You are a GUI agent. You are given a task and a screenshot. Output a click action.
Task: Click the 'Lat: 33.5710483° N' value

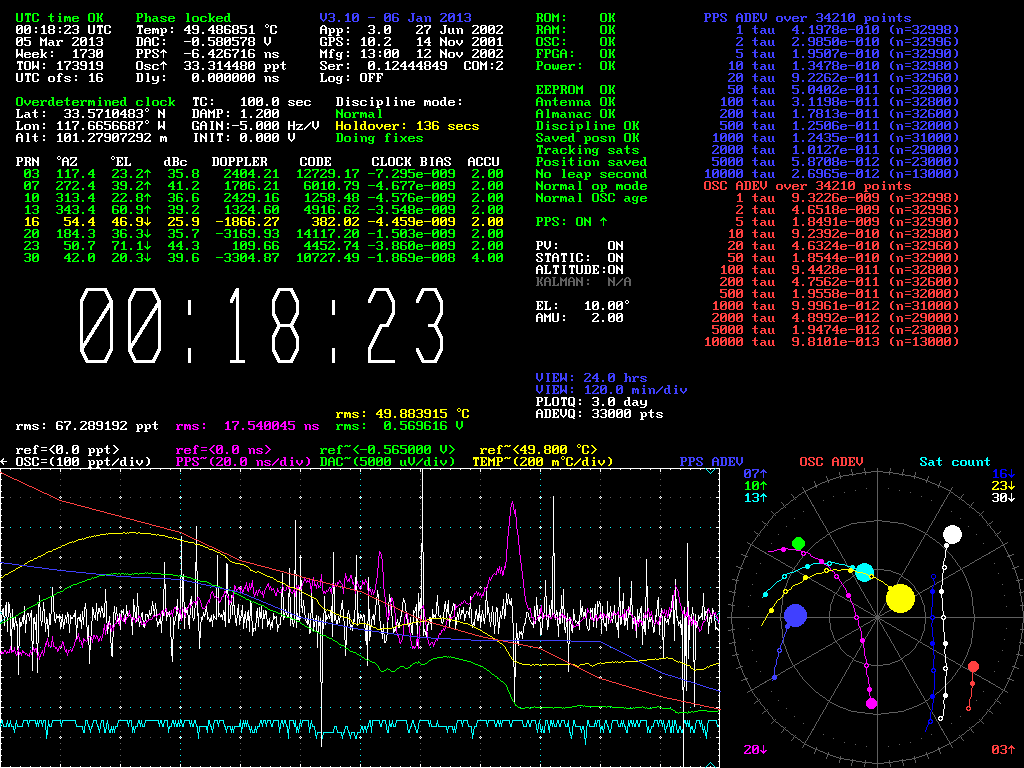(x=90, y=114)
